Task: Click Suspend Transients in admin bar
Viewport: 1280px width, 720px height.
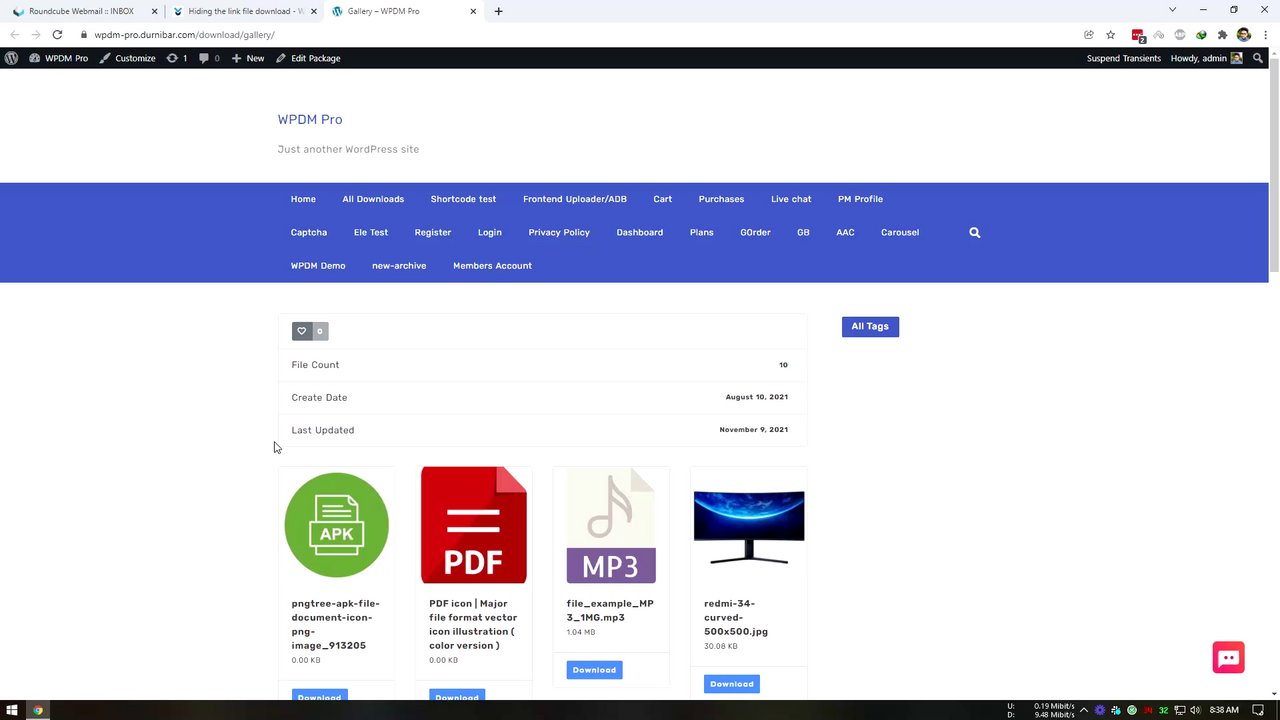Action: pyautogui.click(x=1124, y=58)
